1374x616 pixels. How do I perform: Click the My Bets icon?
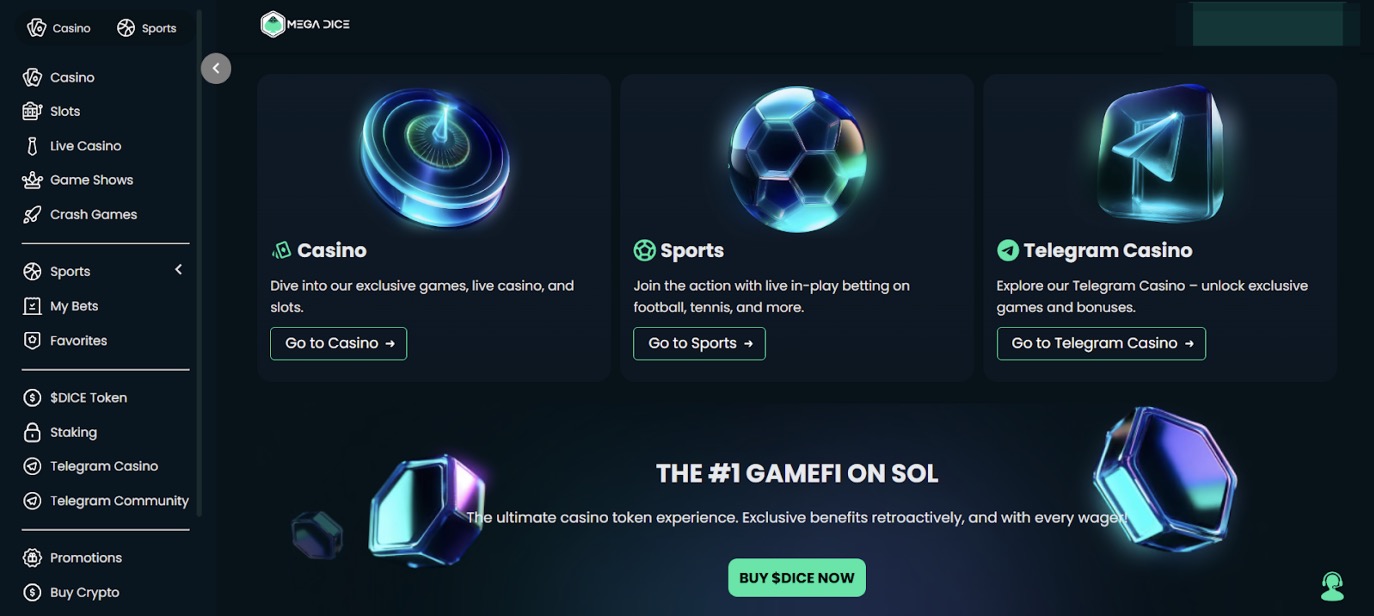(x=32, y=306)
